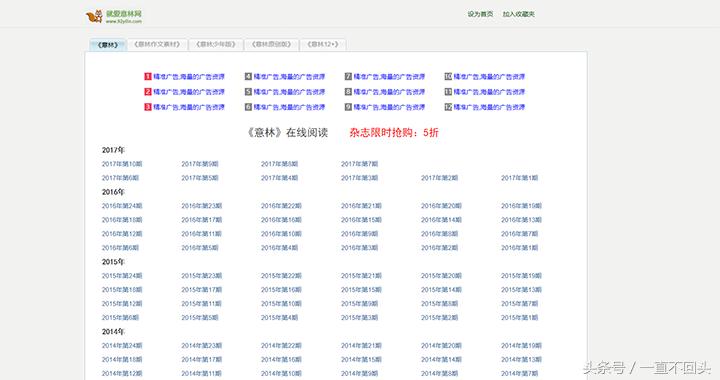Click the squirrel logo of the site

(x=95, y=17)
